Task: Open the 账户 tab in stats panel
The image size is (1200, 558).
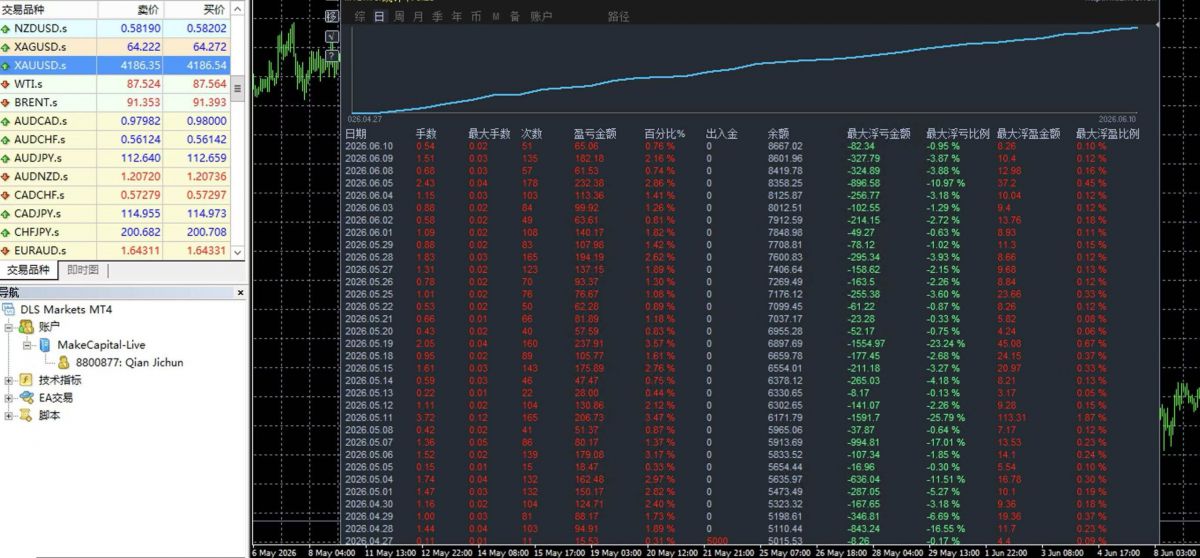Action: pyautogui.click(x=540, y=17)
